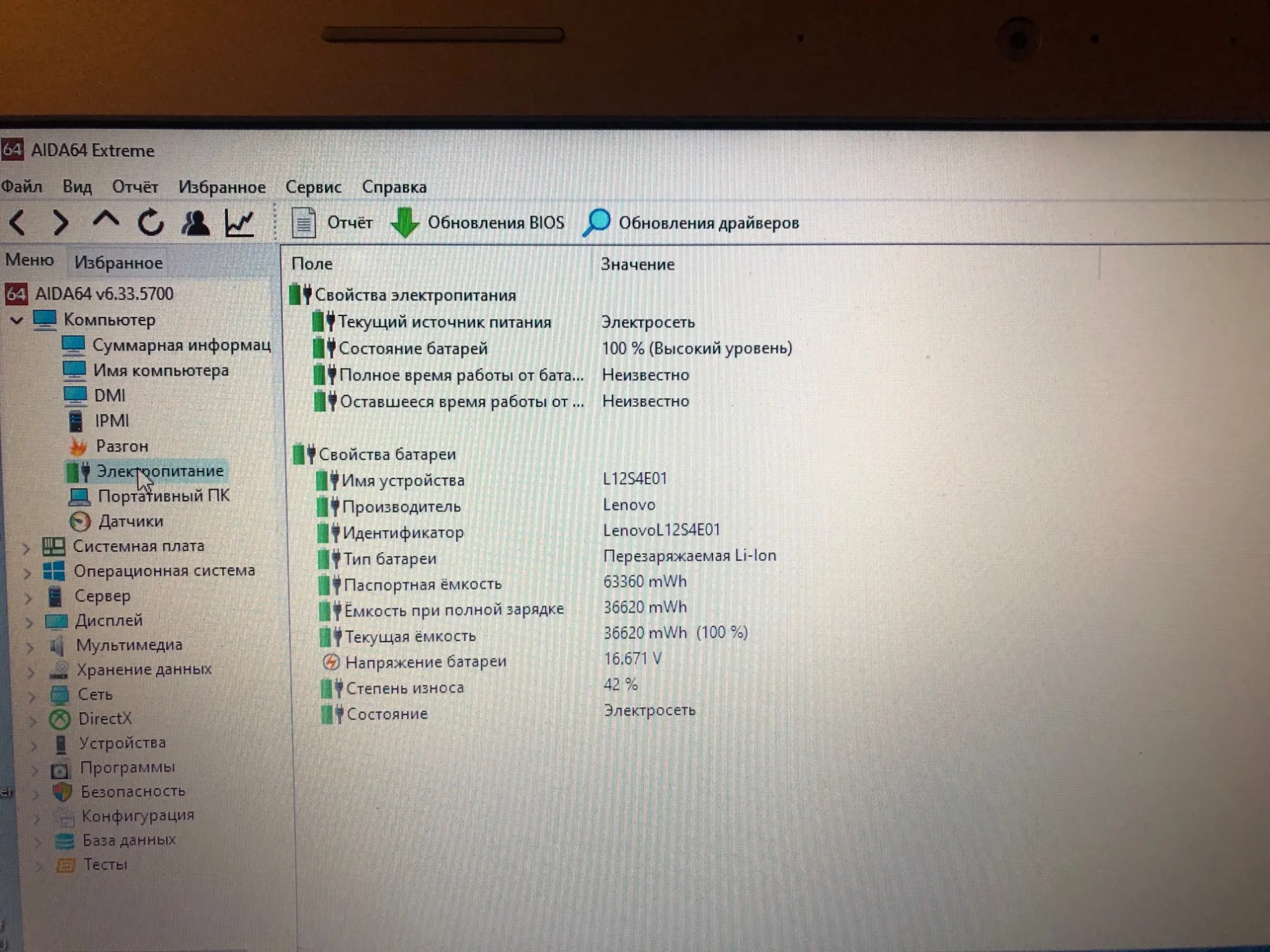Click the back navigation arrow
Viewport: 1270px width, 952px height.
tap(18, 223)
